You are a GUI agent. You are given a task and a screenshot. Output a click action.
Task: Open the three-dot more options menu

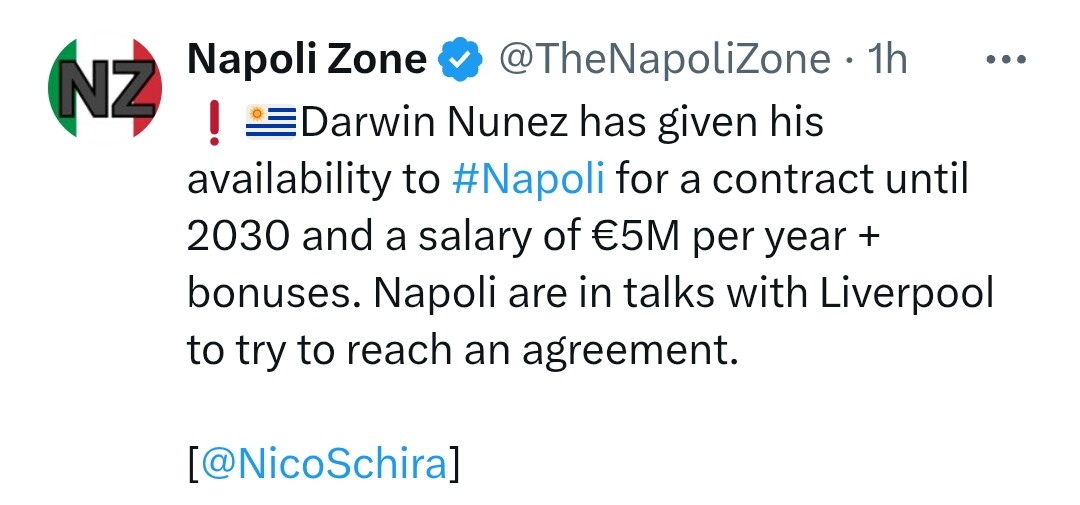click(x=1006, y=59)
